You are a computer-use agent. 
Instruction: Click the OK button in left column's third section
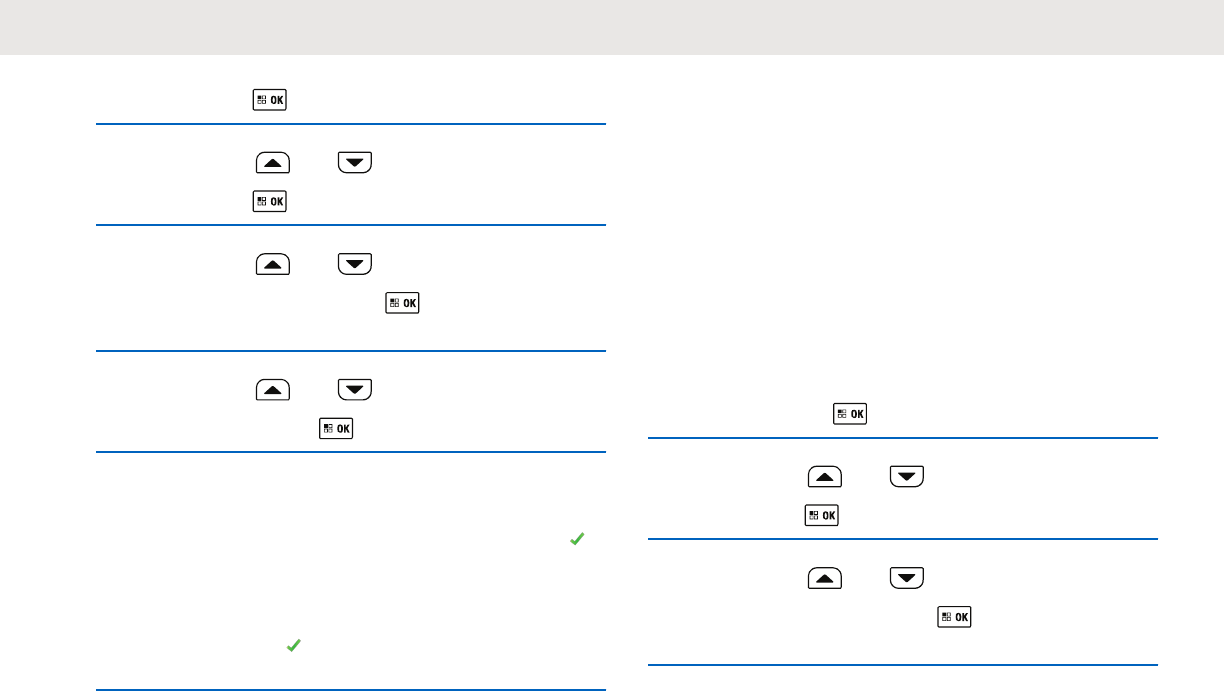[402, 302]
